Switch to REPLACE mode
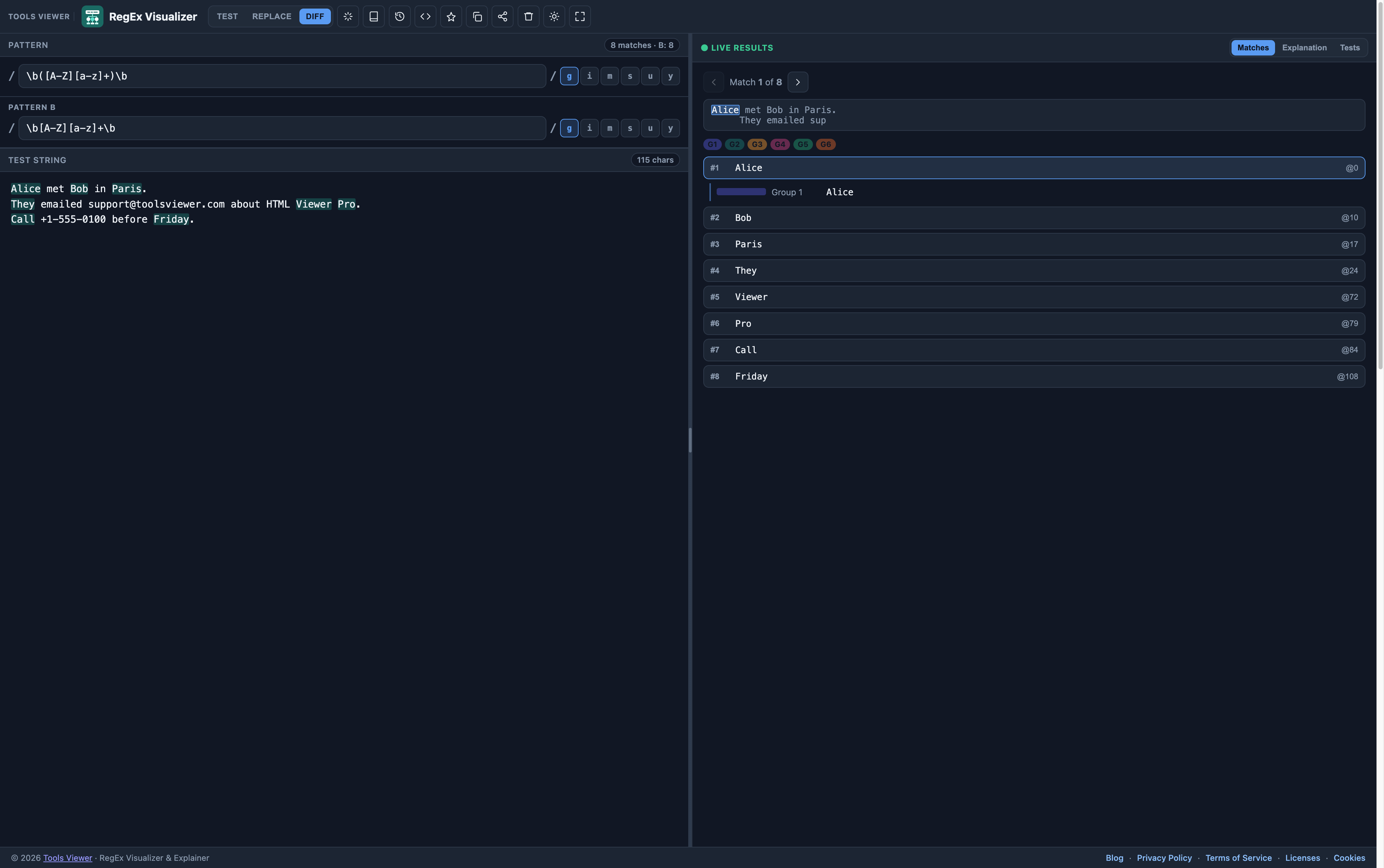The width and height of the screenshot is (1384, 868). coord(272,16)
